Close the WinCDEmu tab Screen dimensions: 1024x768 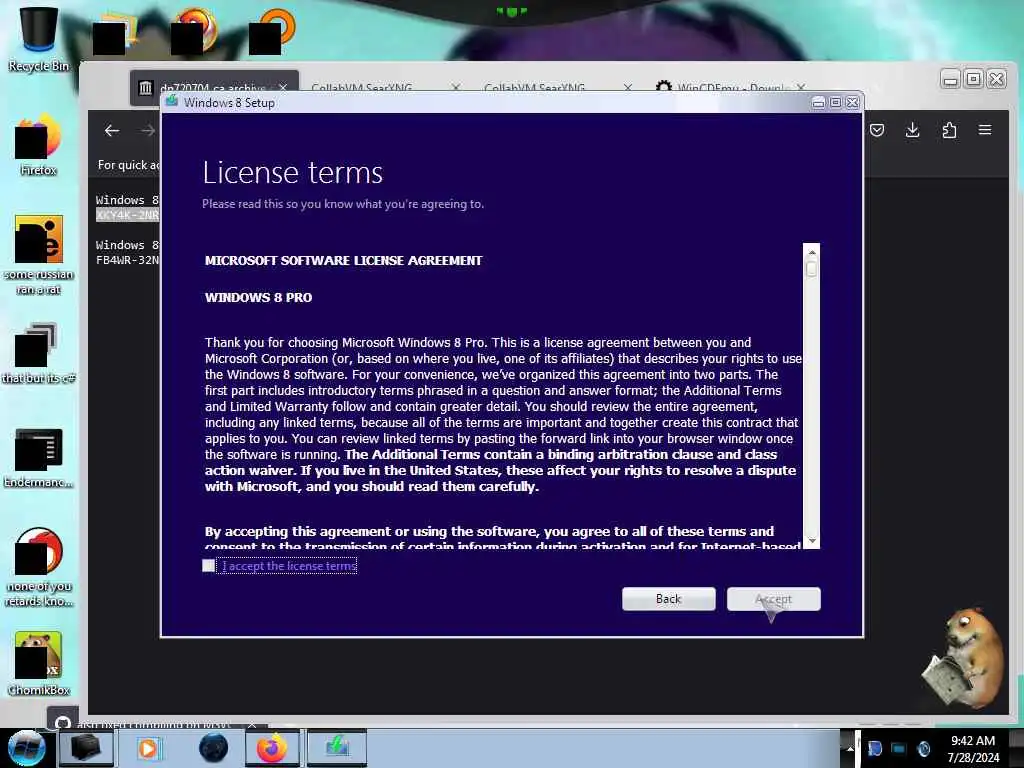801,88
